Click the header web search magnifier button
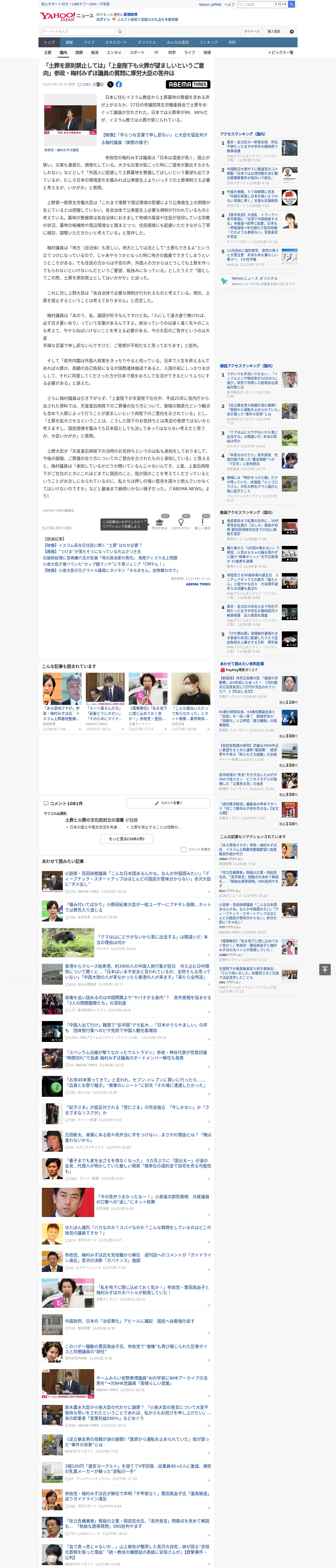Image resolution: width=336 pixels, height=1568 pixels. (x=292, y=4)
